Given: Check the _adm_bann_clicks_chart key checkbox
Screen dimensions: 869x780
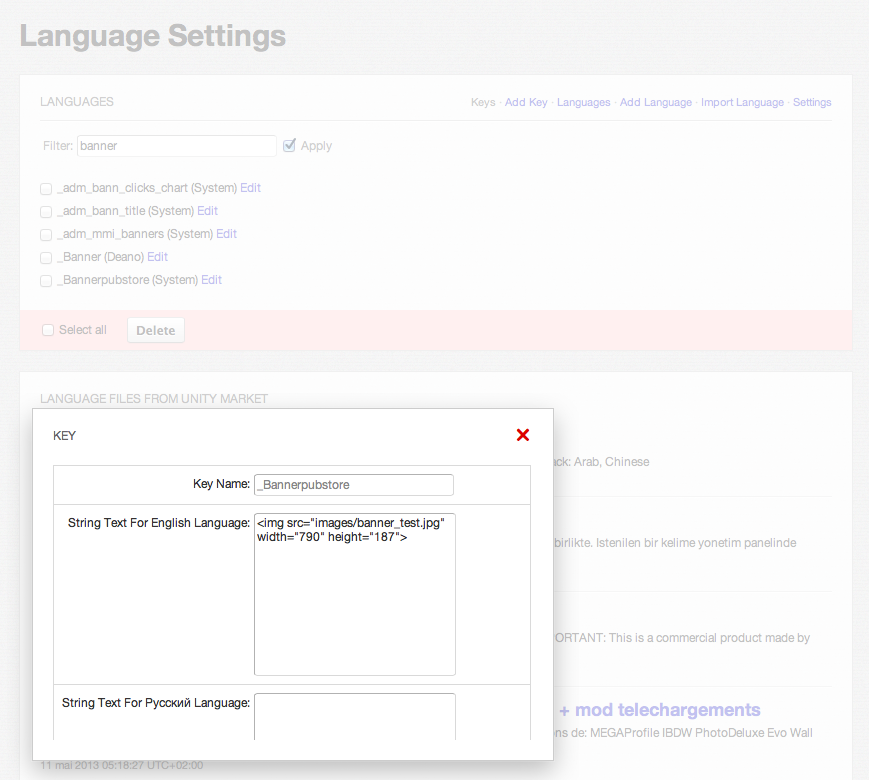Looking at the screenshot, I should [46, 189].
